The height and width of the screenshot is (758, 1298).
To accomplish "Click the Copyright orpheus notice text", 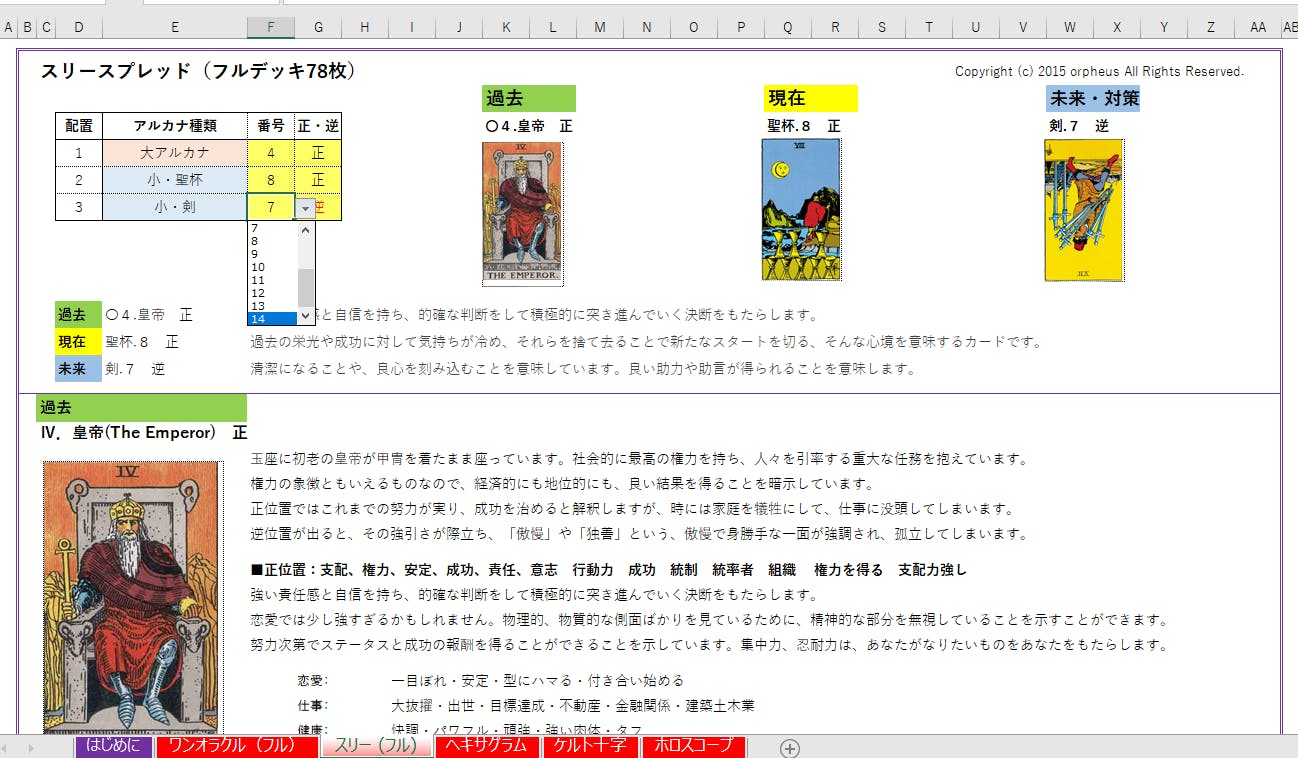I will click(1099, 71).
